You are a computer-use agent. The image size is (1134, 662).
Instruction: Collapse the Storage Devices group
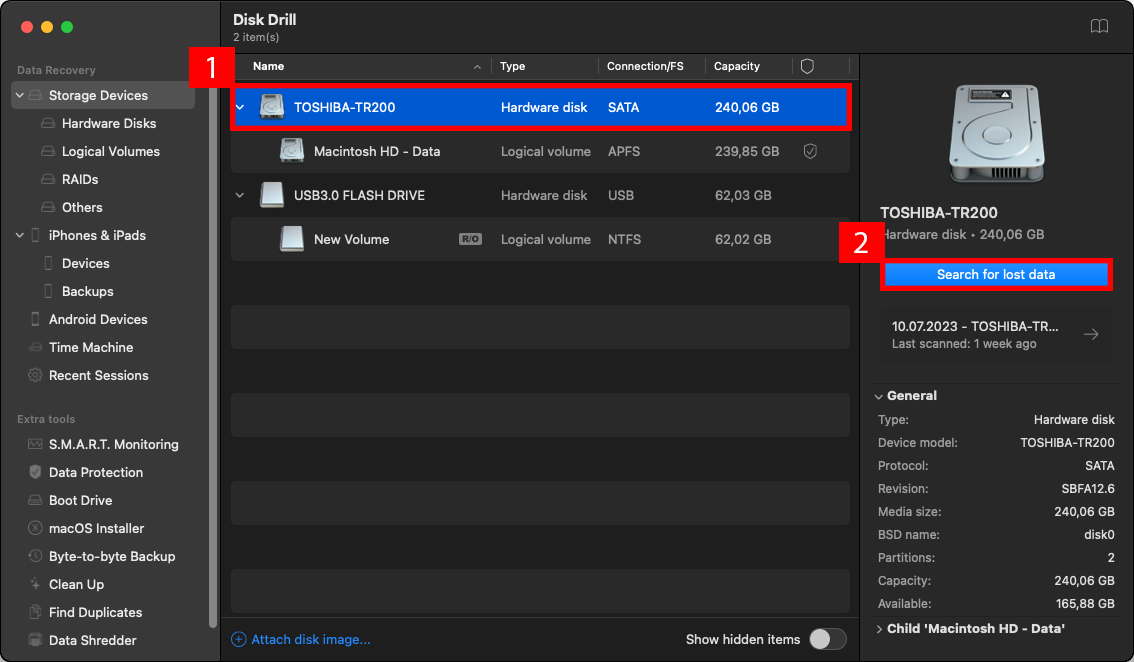(x=20, y=96)
